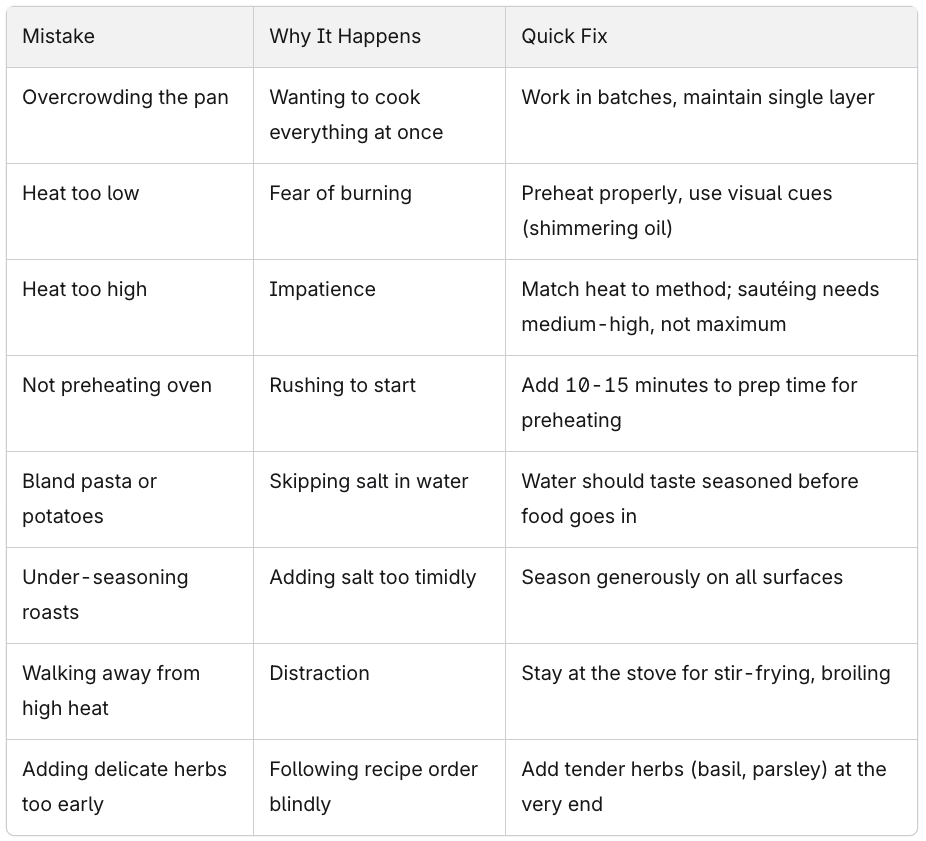The width and height of the screenshot is (926, 841).
Task: Click the Quick Fix column header
Action: (711, 37)
